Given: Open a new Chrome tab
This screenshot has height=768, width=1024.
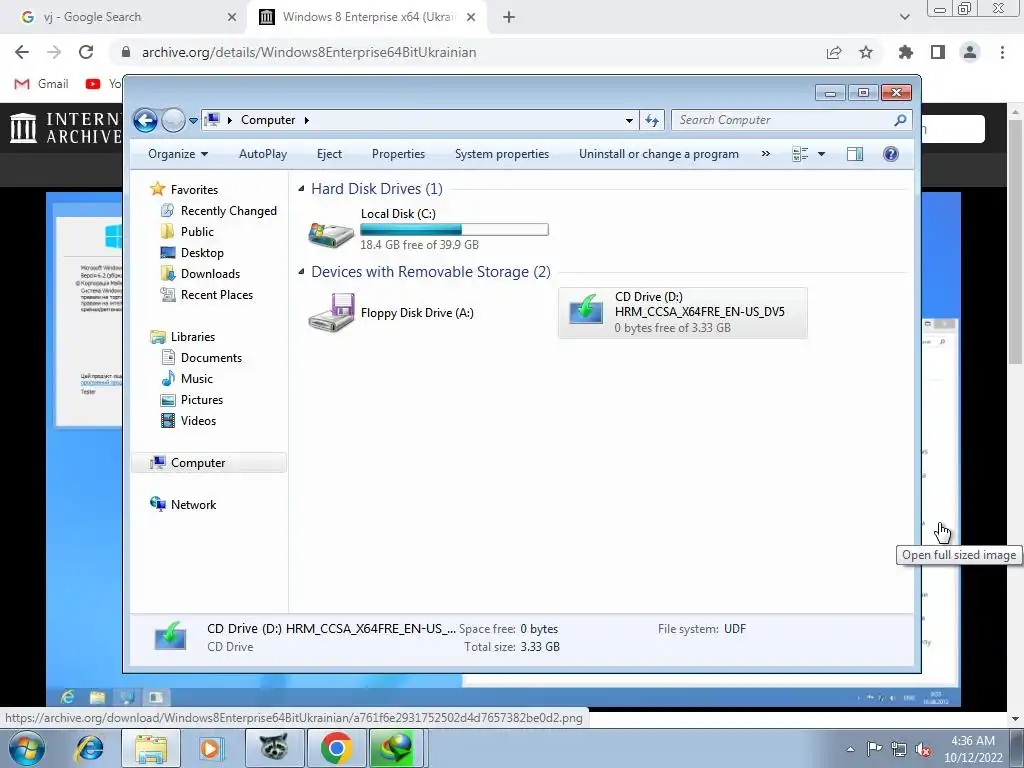Looking at the screenshot, I should 509,17.
